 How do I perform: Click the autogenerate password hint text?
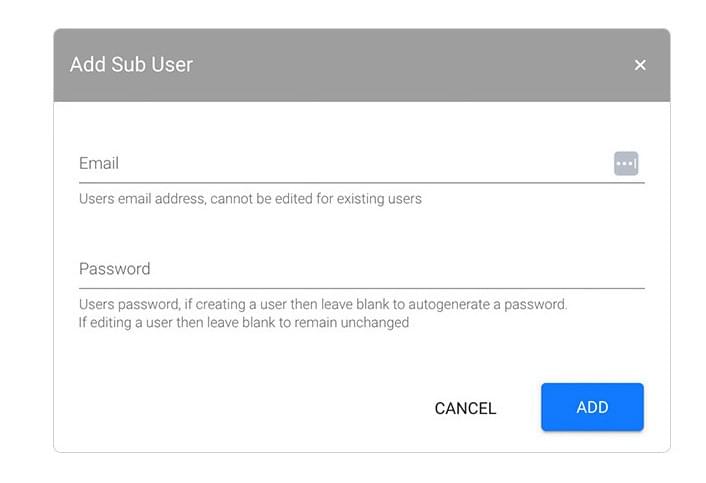coord(323,304)
